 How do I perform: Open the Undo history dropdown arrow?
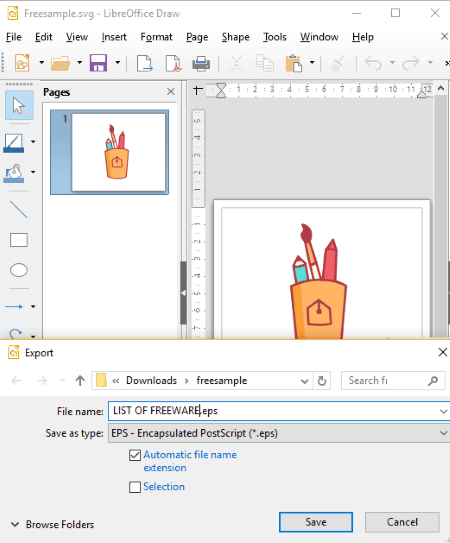(x=392, y=63)
